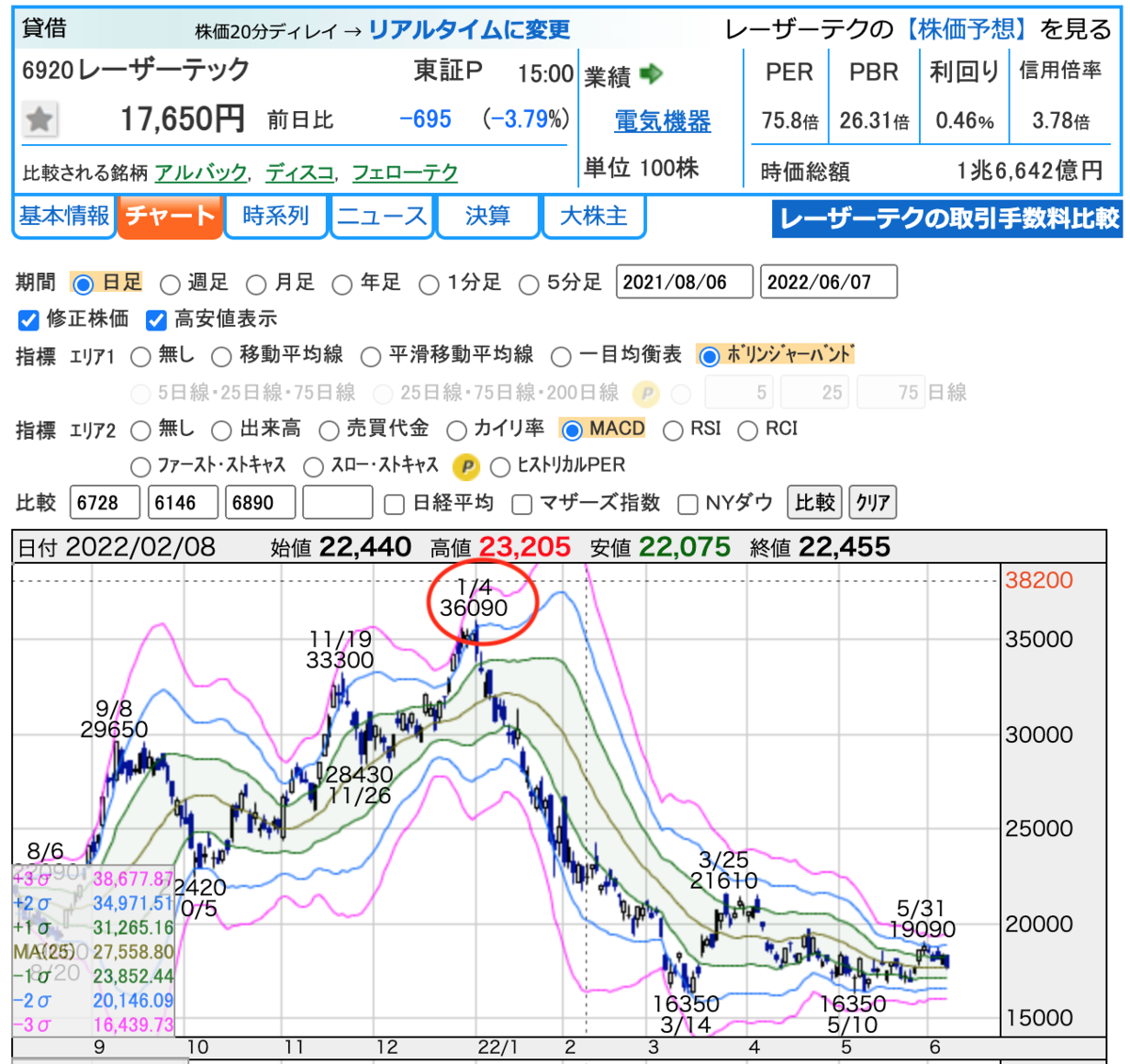Screen dimensions: 1130x1064
Task: Click the P premium icon near ヒストリカルPER
Action: pos(466,466)
